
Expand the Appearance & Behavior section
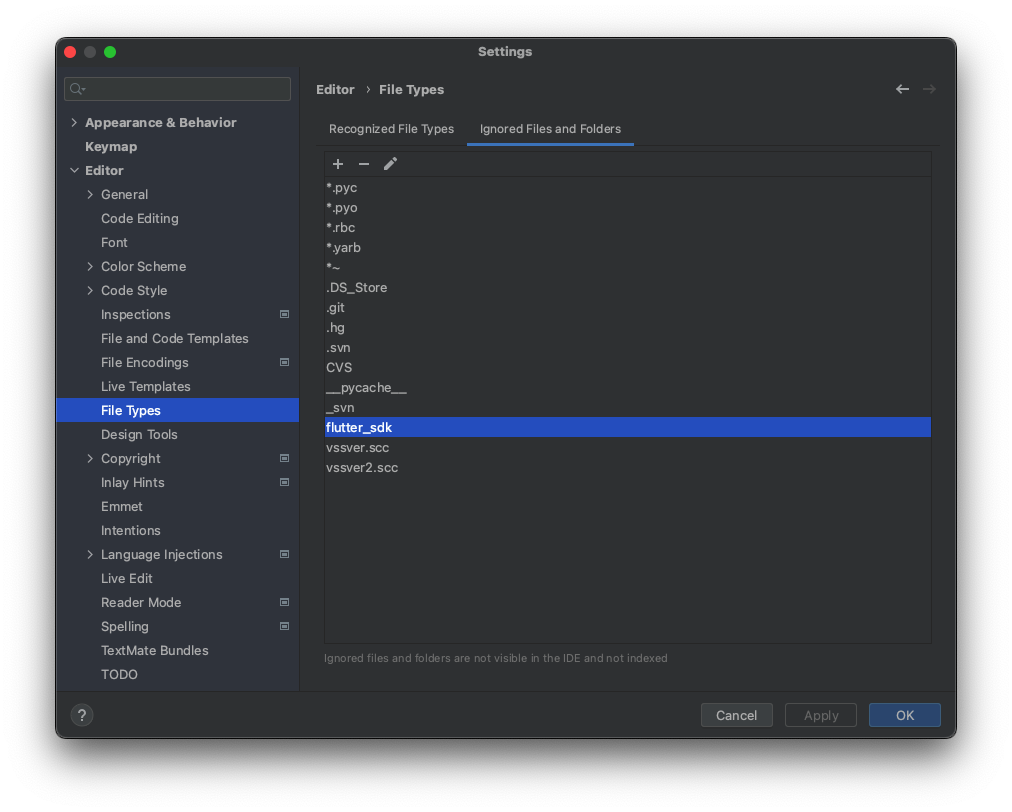[74, 122]
